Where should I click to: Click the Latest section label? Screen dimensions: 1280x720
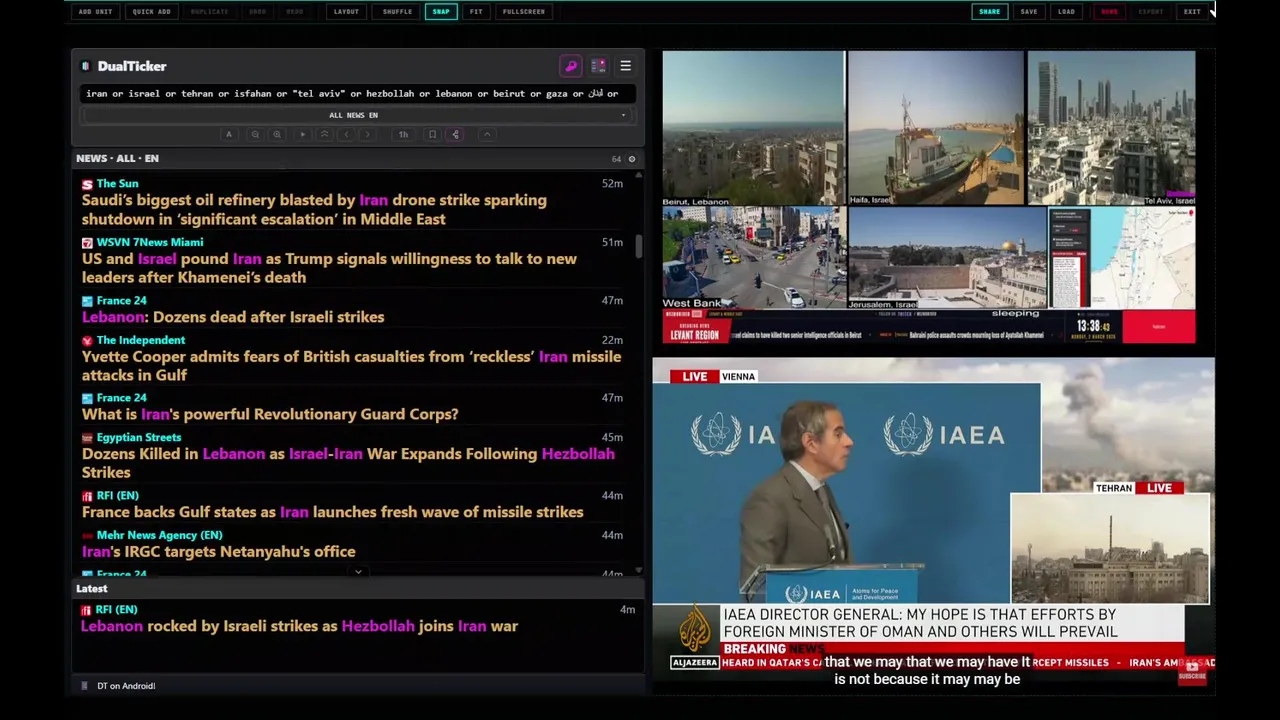pyautogui.click(x=91, y=589)
